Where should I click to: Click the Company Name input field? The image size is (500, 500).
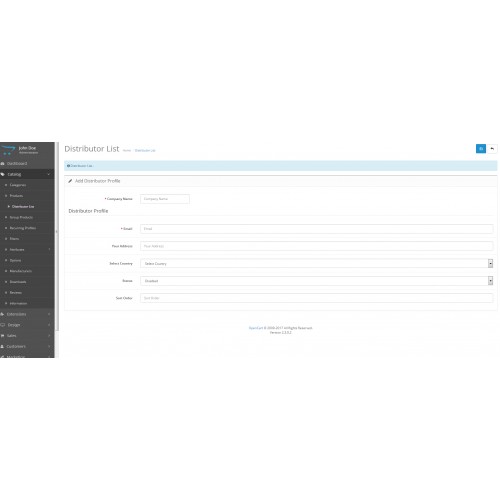(165, 199)
